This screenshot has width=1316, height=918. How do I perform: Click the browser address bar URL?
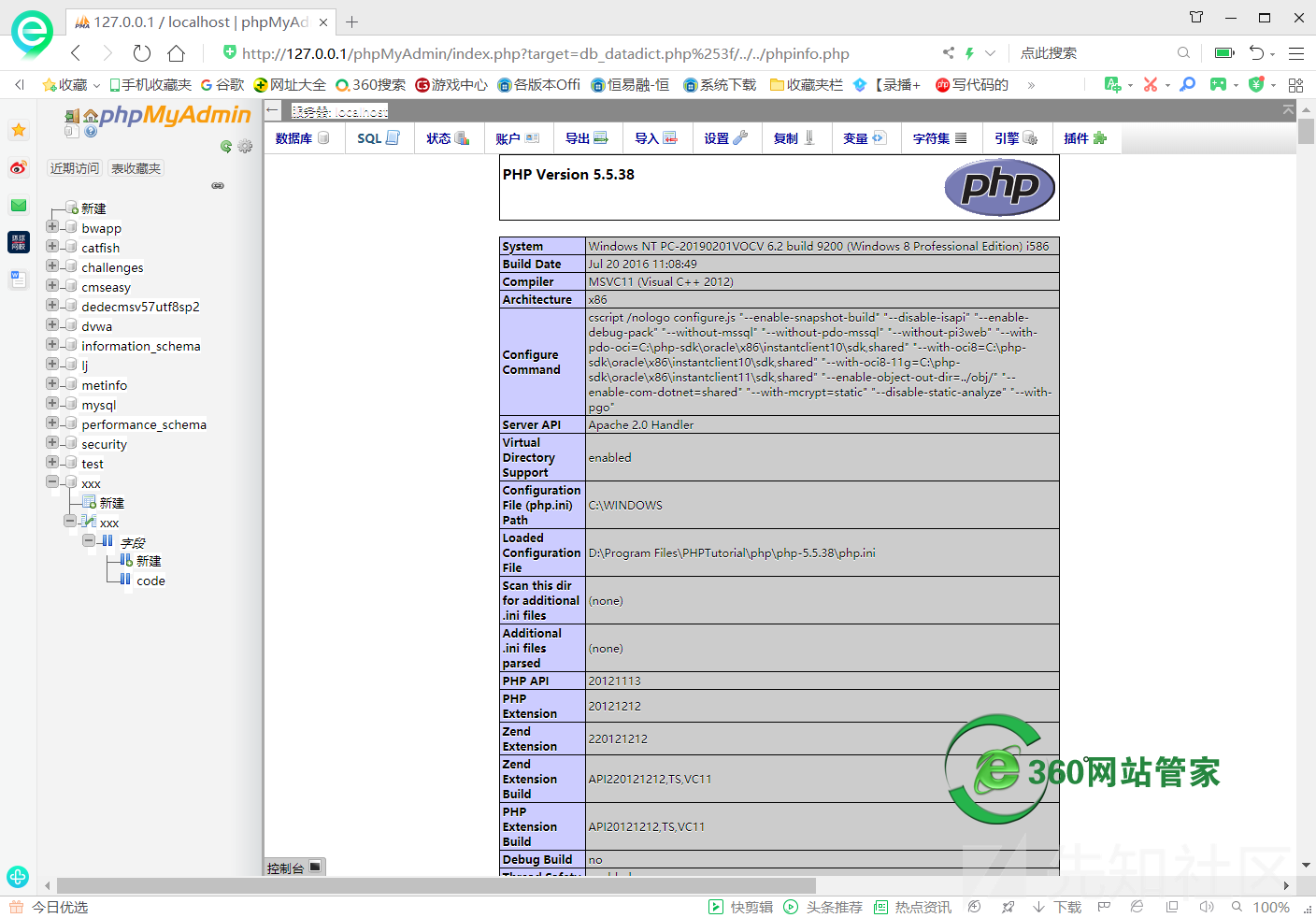[x=545, y=53]
